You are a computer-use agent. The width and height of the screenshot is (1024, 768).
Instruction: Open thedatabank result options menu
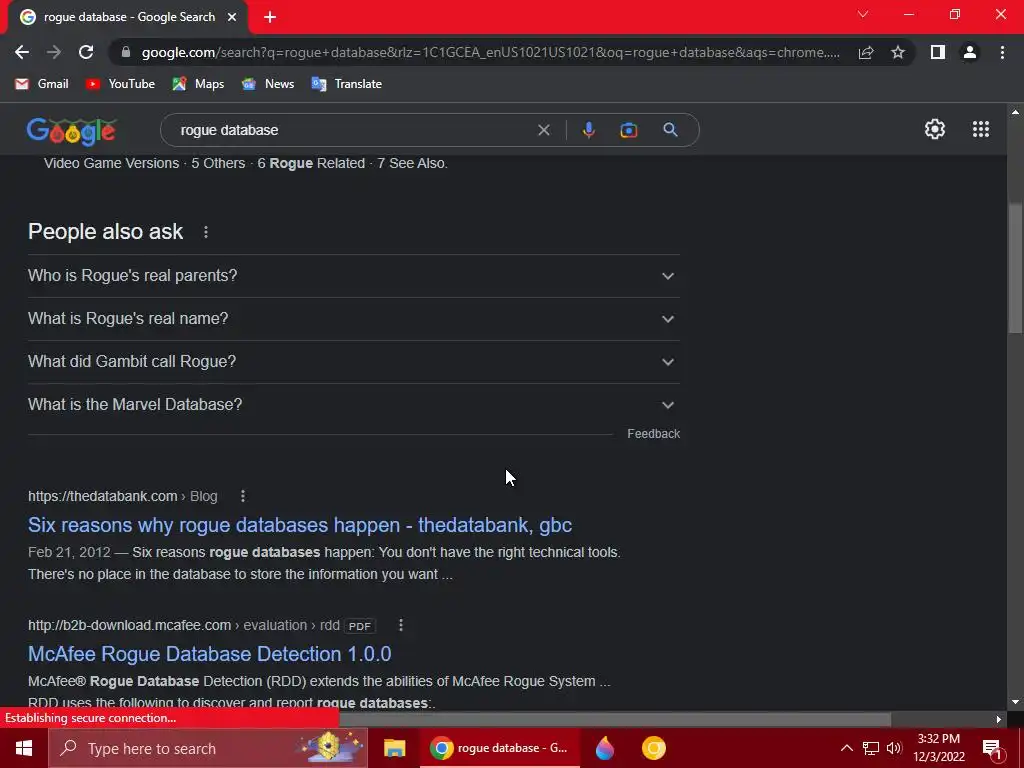coord(242,496)
